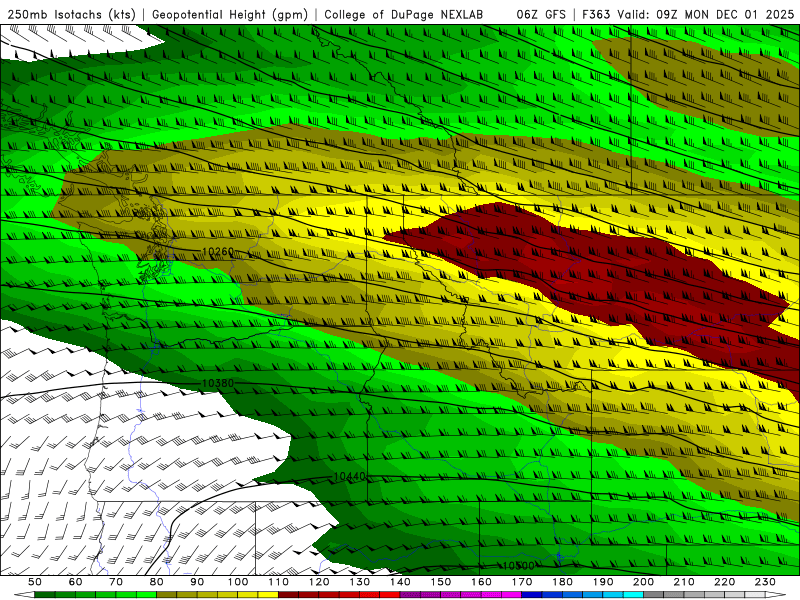Click the 'Valid: 09Z MON DEC 01 2025' text
This screenshot has height=600, width=800.
706,14
